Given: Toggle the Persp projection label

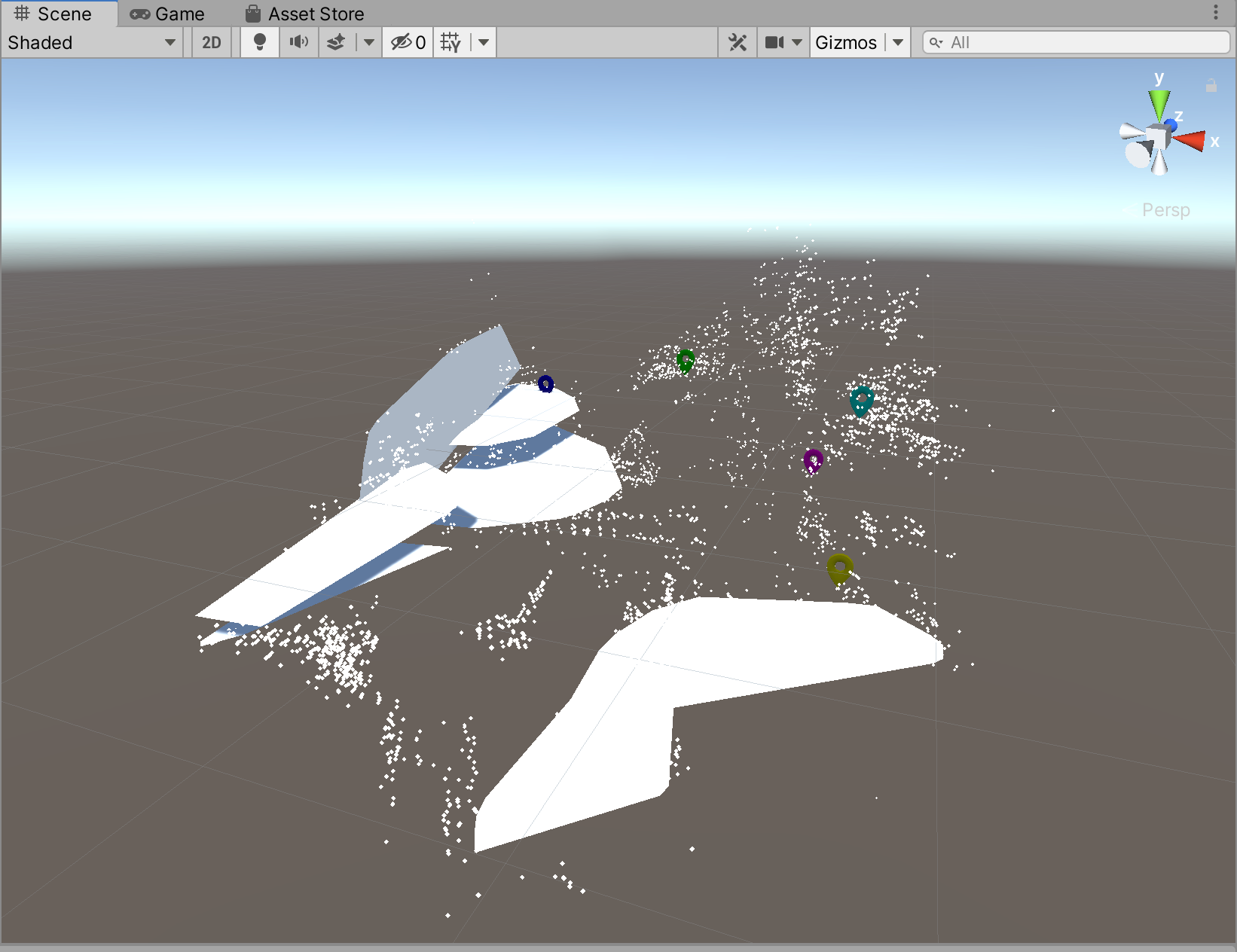Looking at the screenshot, I should tap(1165, 210).
